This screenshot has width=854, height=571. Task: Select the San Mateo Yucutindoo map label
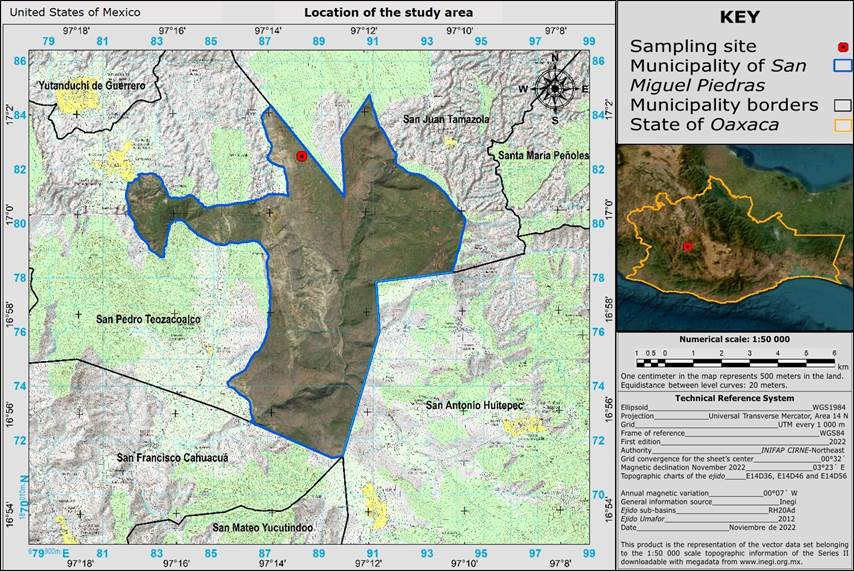pyautogui.click(x=263, y=527)
